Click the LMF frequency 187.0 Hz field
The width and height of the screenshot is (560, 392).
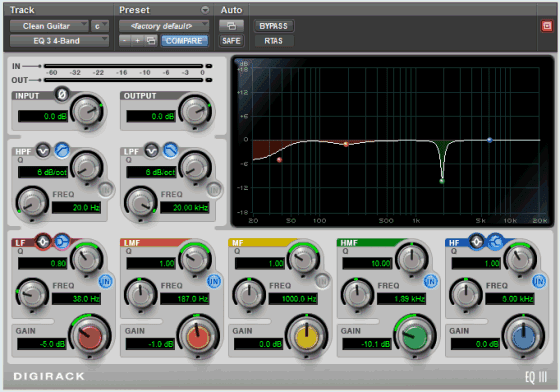[185, 298]
